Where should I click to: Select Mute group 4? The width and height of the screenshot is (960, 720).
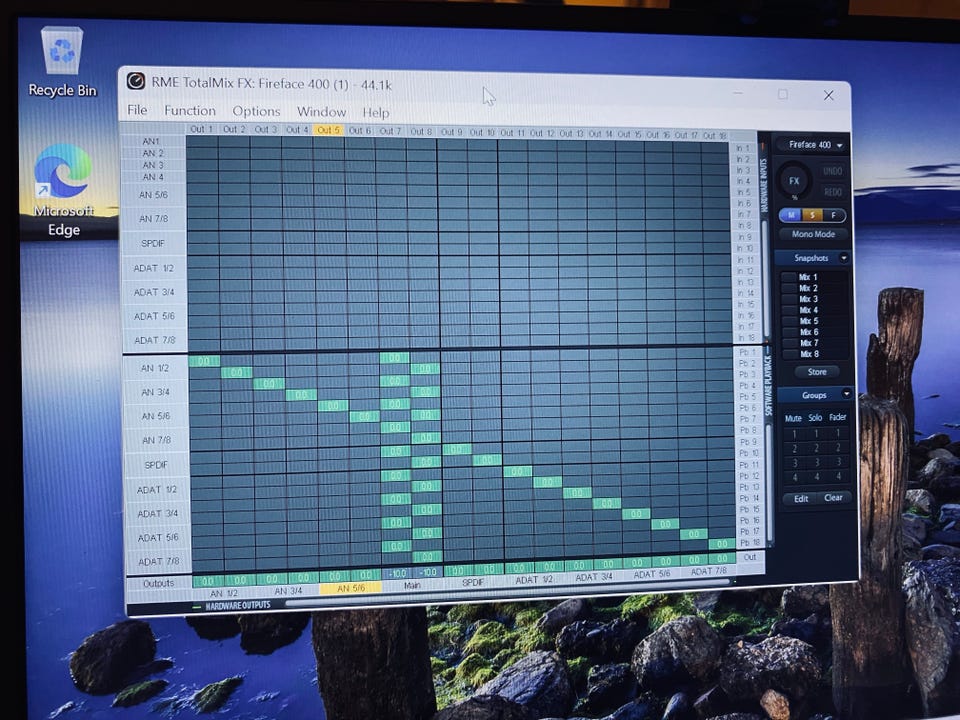coord(795,476)
